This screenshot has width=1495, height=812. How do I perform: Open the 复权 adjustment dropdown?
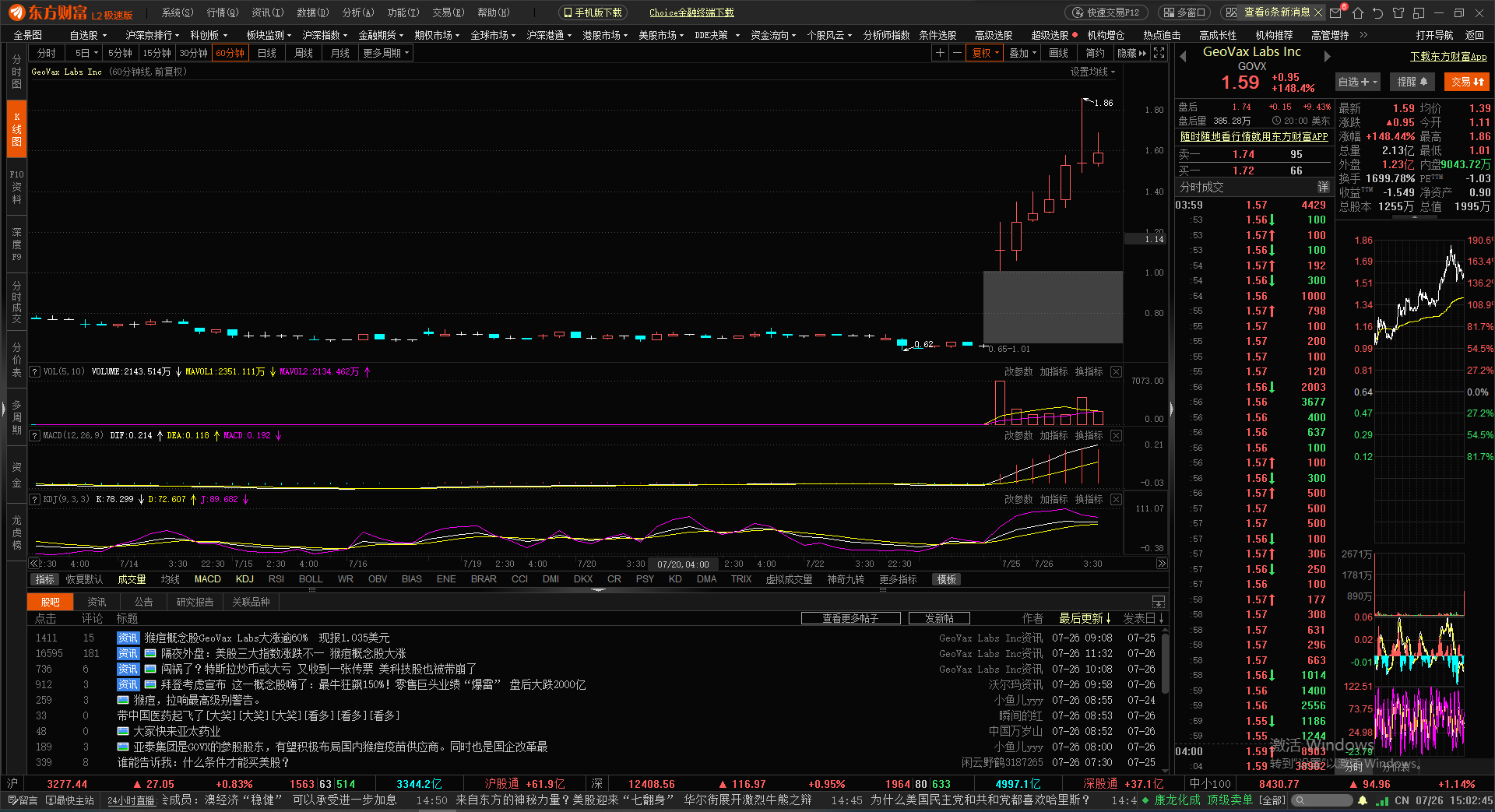pyautogui.click(x=985, y=53)
